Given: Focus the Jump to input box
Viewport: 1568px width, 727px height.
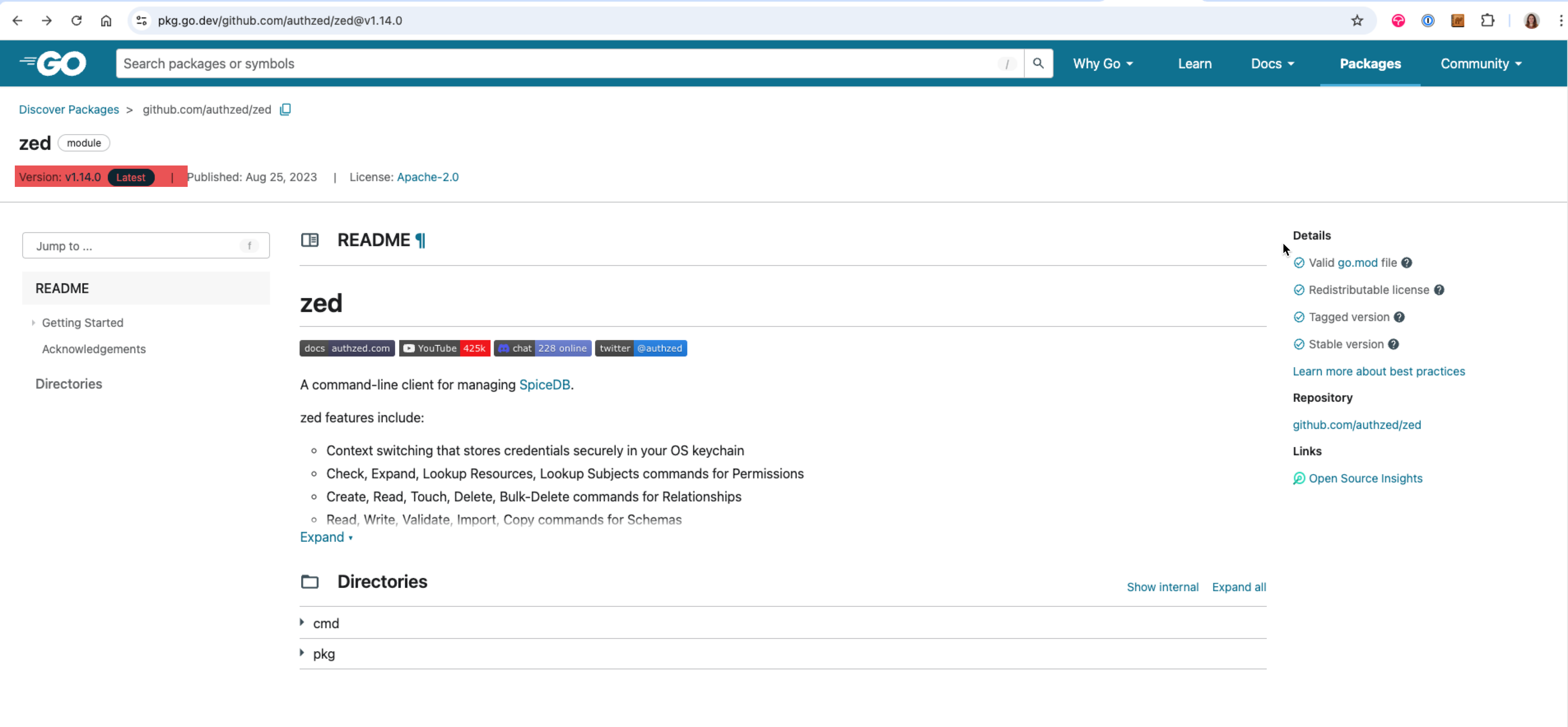Looking at the screenshot, I should (146, 246).
